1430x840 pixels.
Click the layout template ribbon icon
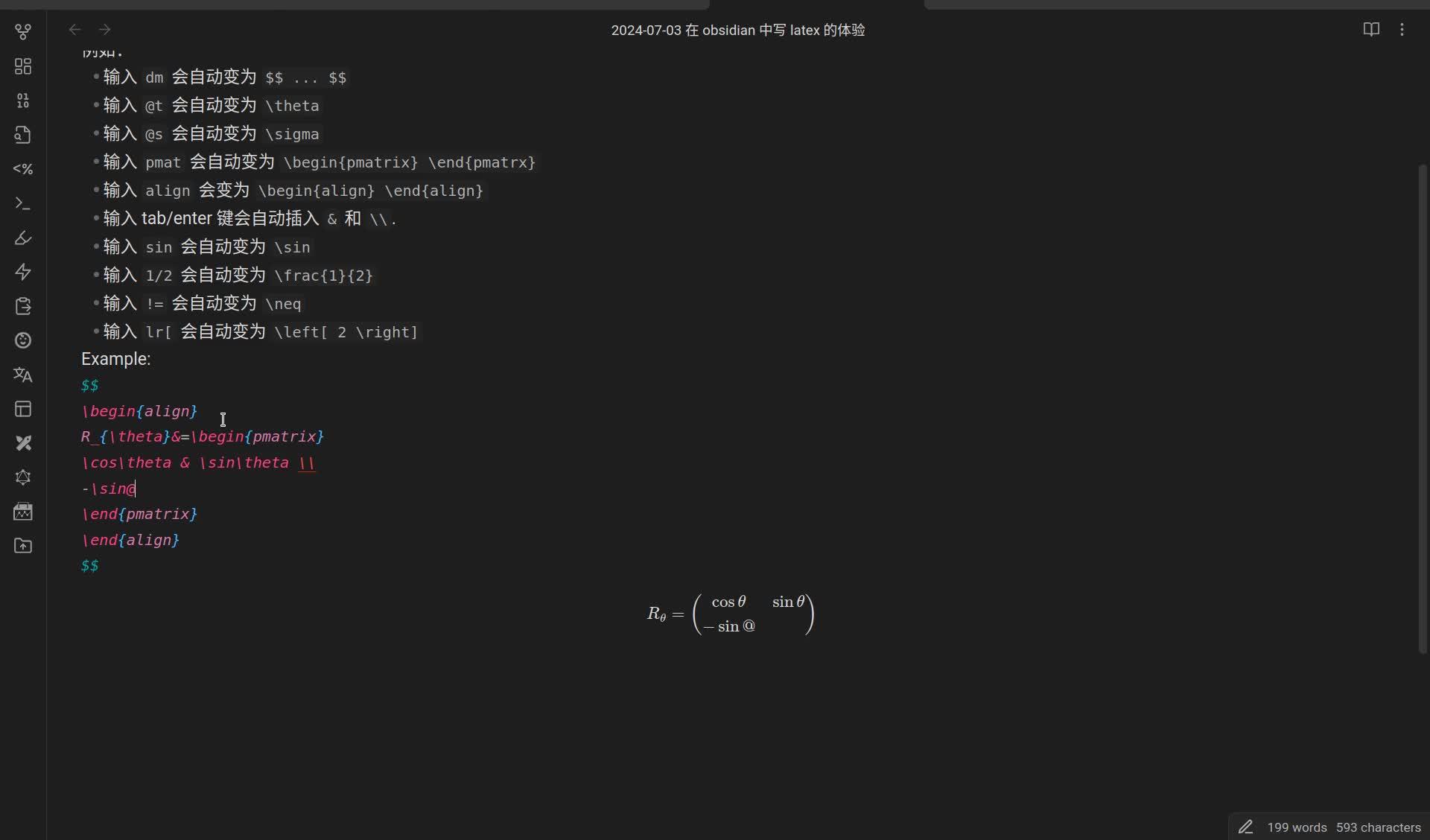tap(23, 409)
